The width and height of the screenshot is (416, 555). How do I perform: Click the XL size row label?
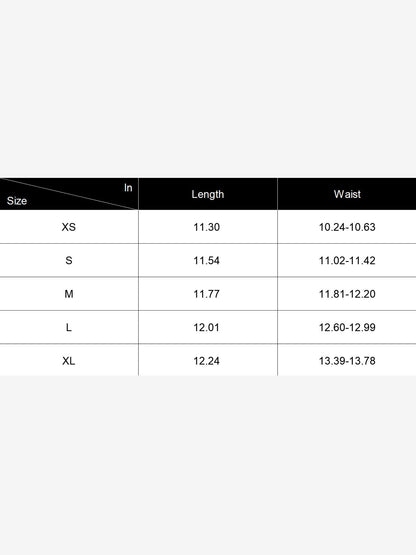69,361
